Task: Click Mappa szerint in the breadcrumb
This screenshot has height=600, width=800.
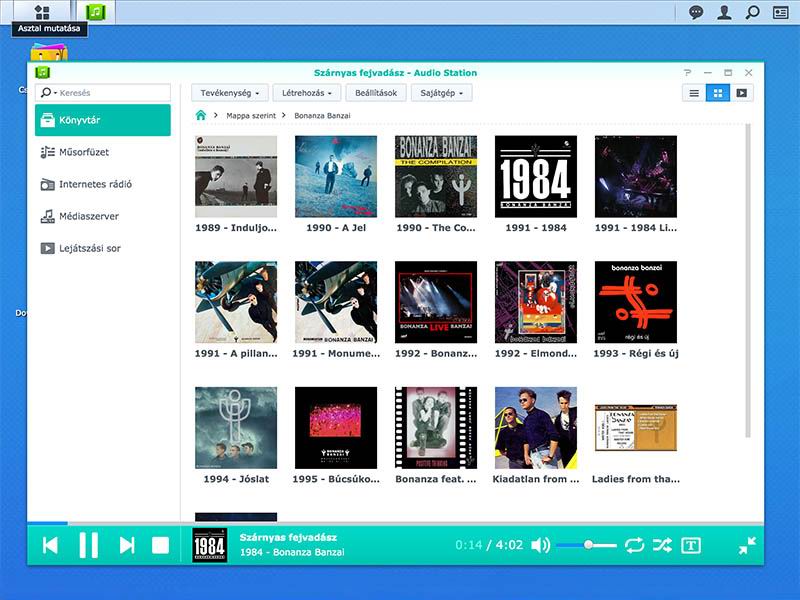Action: coord(251,116)
